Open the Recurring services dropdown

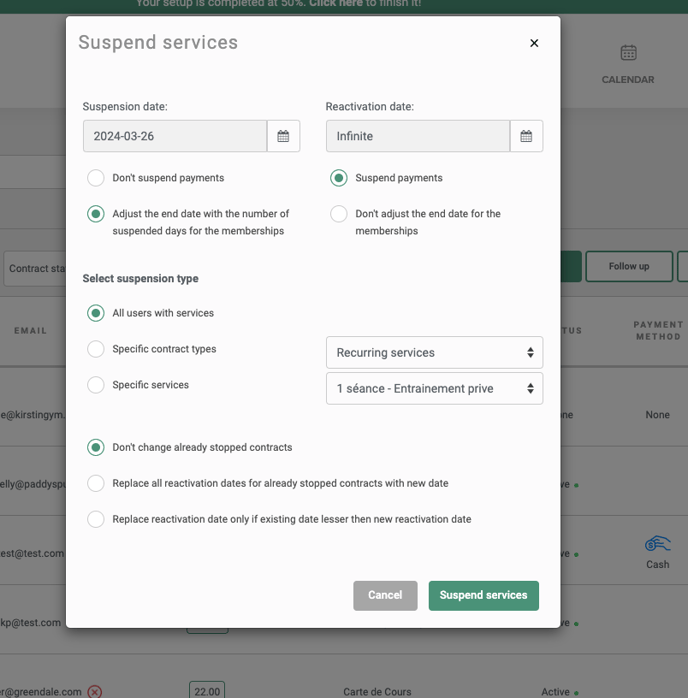434,353
